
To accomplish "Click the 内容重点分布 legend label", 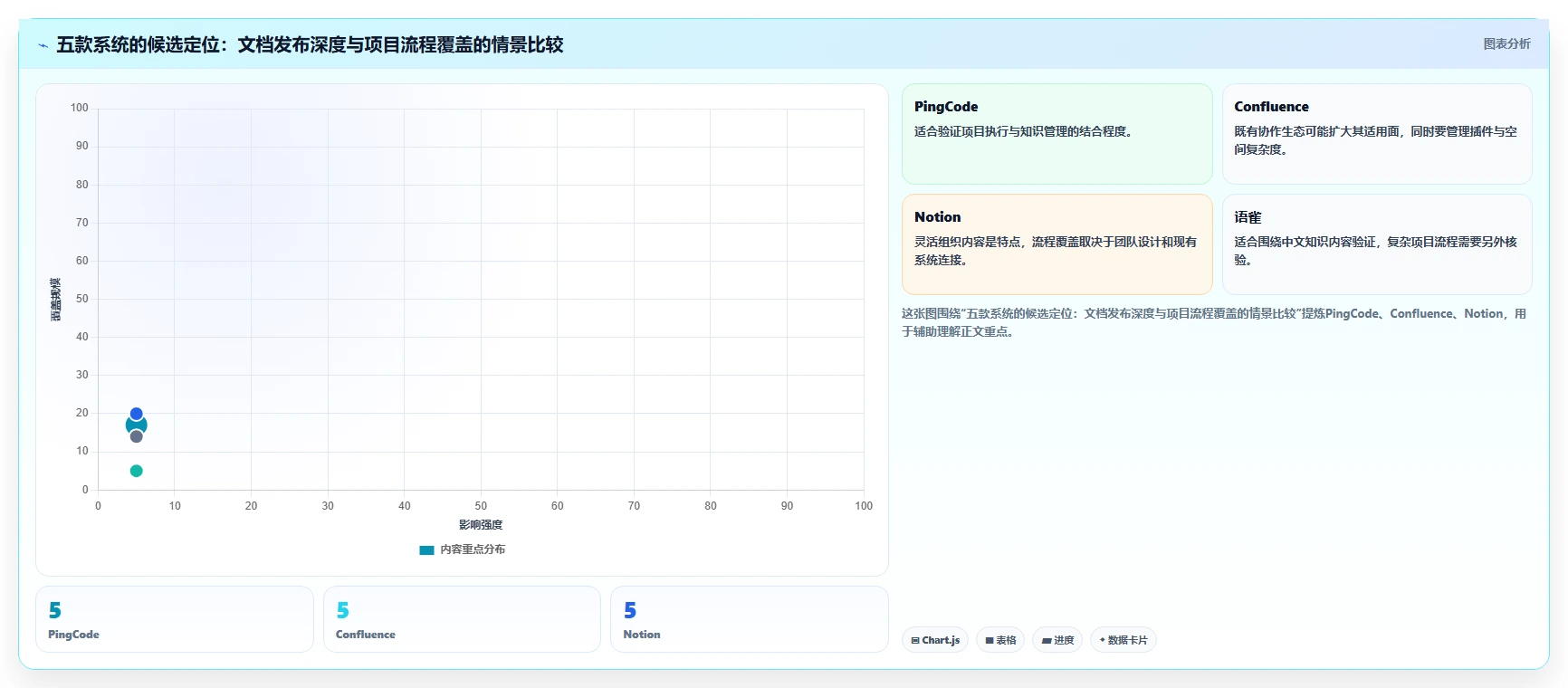I will 473,549.
